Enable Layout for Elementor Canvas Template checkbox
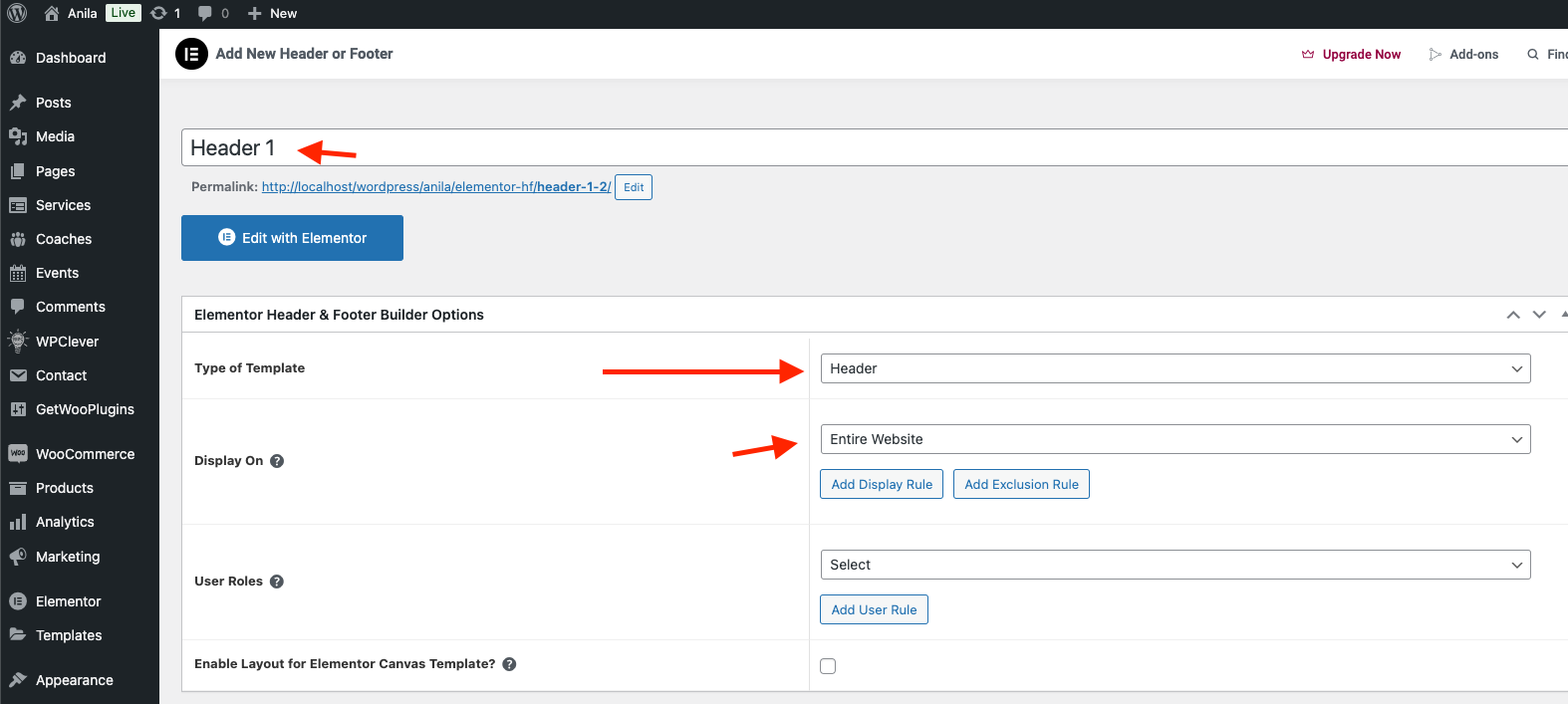 coord(828,666)
